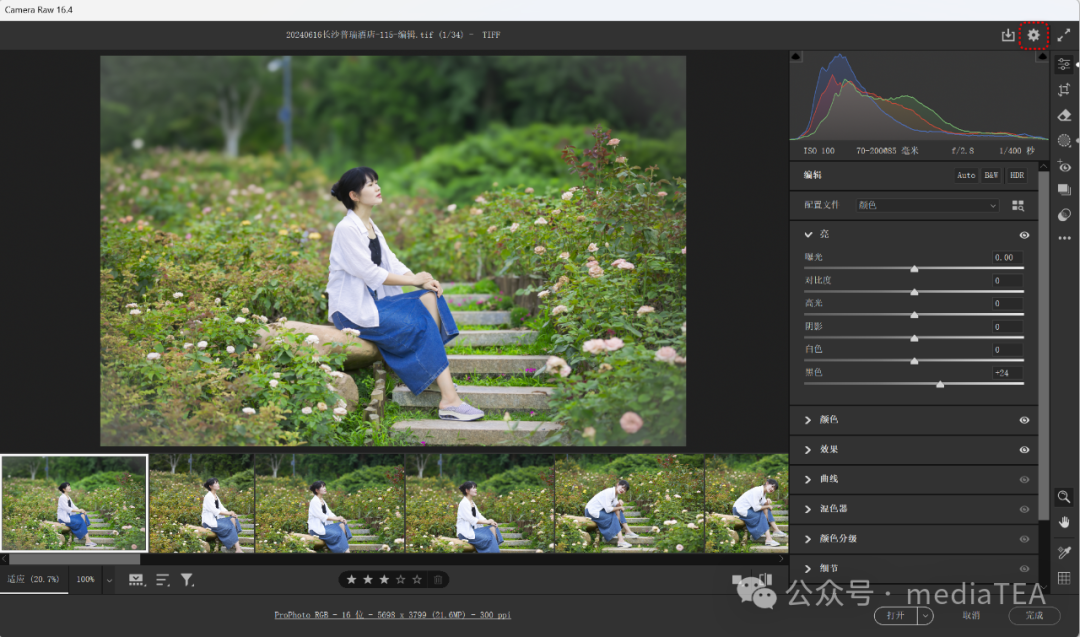Open zoom level dropdown arrow beside 100%

coord(109,580)
